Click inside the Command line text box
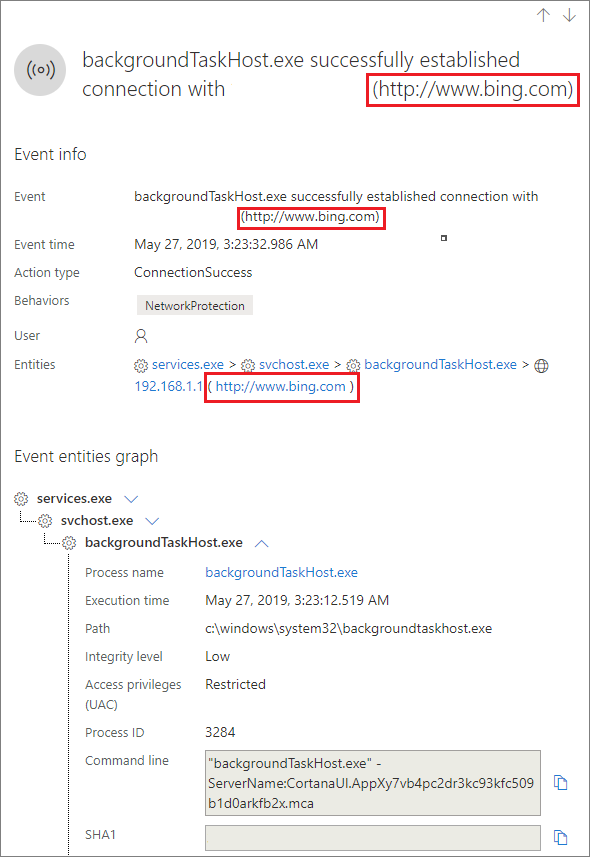This screenshot has width=590, height=857. (373, 783)
